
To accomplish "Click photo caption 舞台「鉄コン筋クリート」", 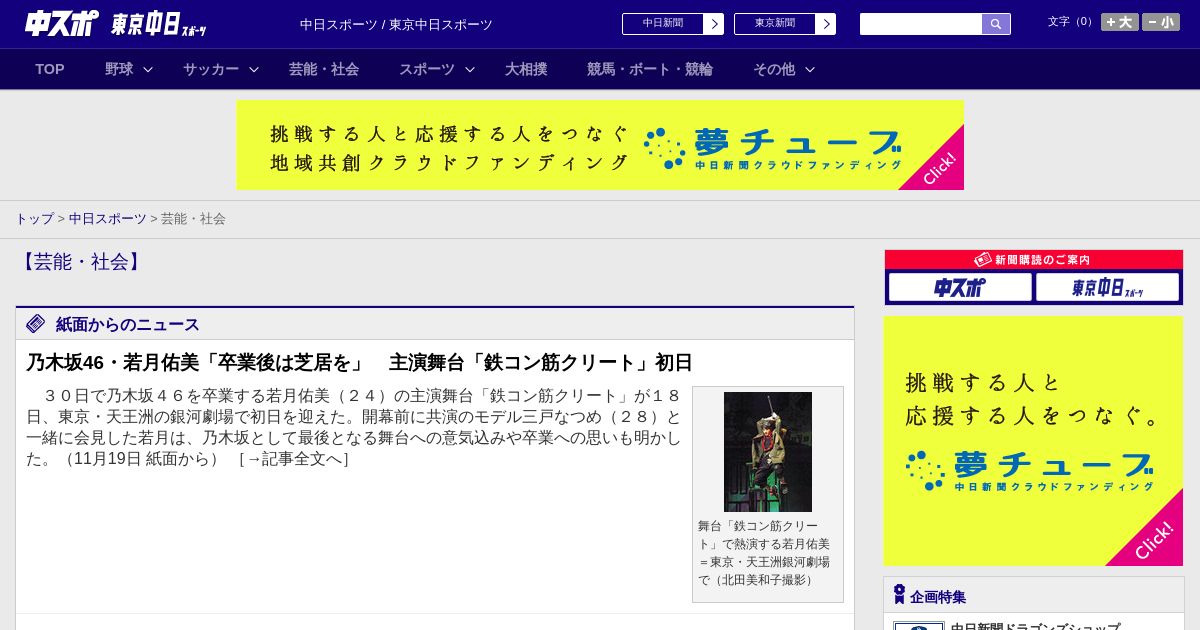I will (765, 553).
